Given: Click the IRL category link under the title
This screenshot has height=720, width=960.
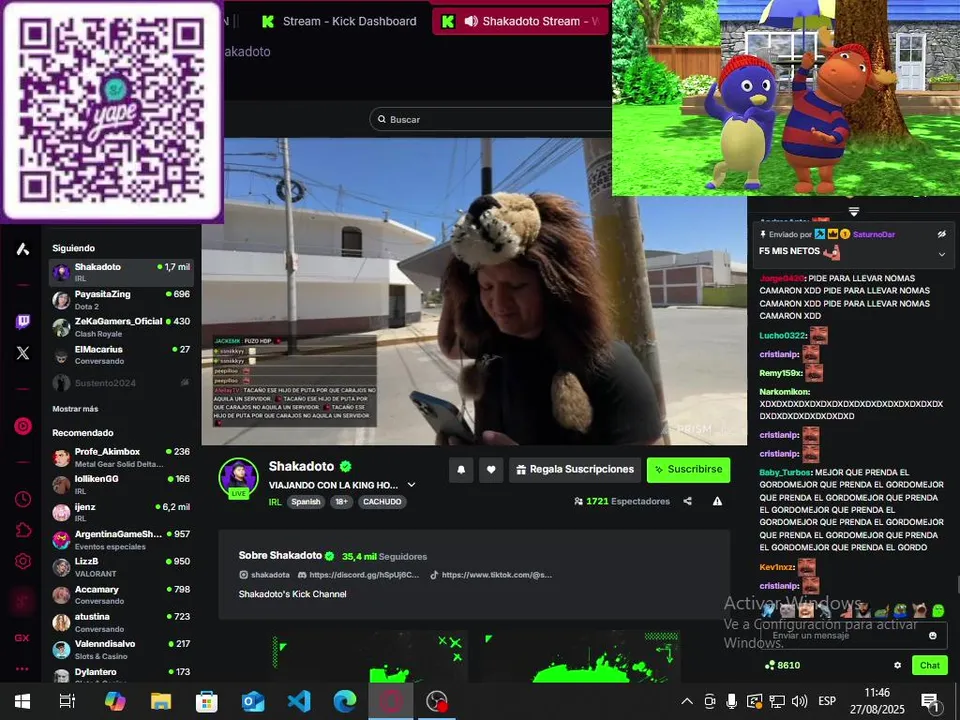Looking at the screenshot, I should point(275,501).
